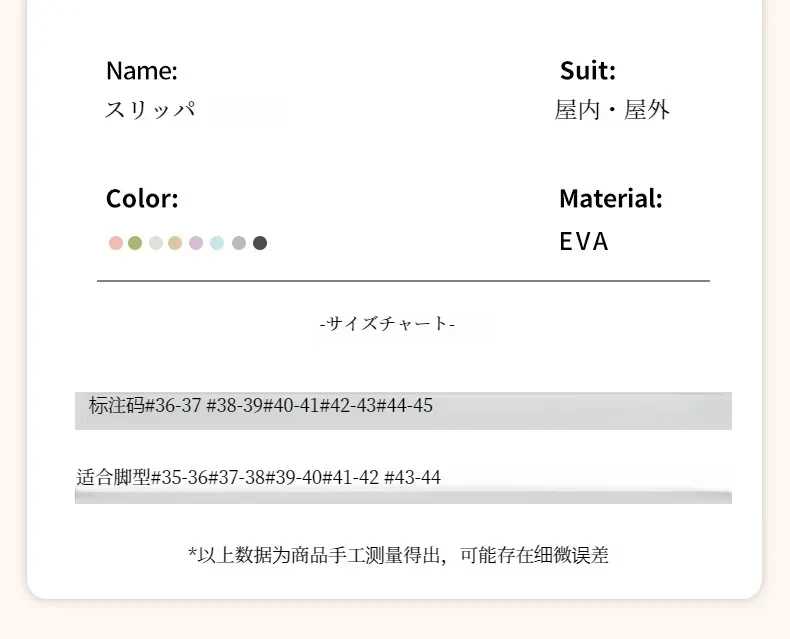
Task: Select the beige tan color dot
Action: tap(175, 243)
